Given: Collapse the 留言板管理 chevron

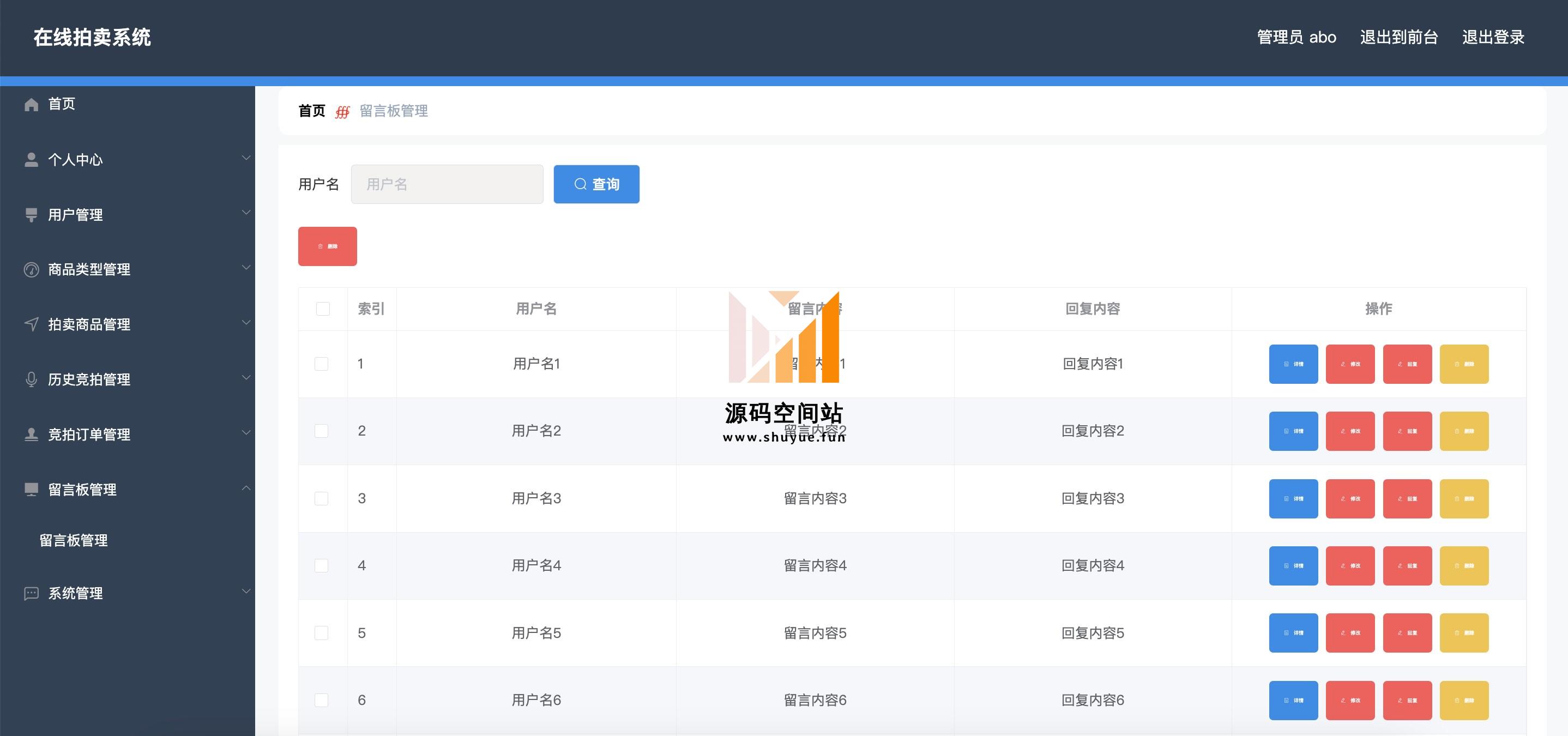Looking at the screenshot, I should [246, 487].
